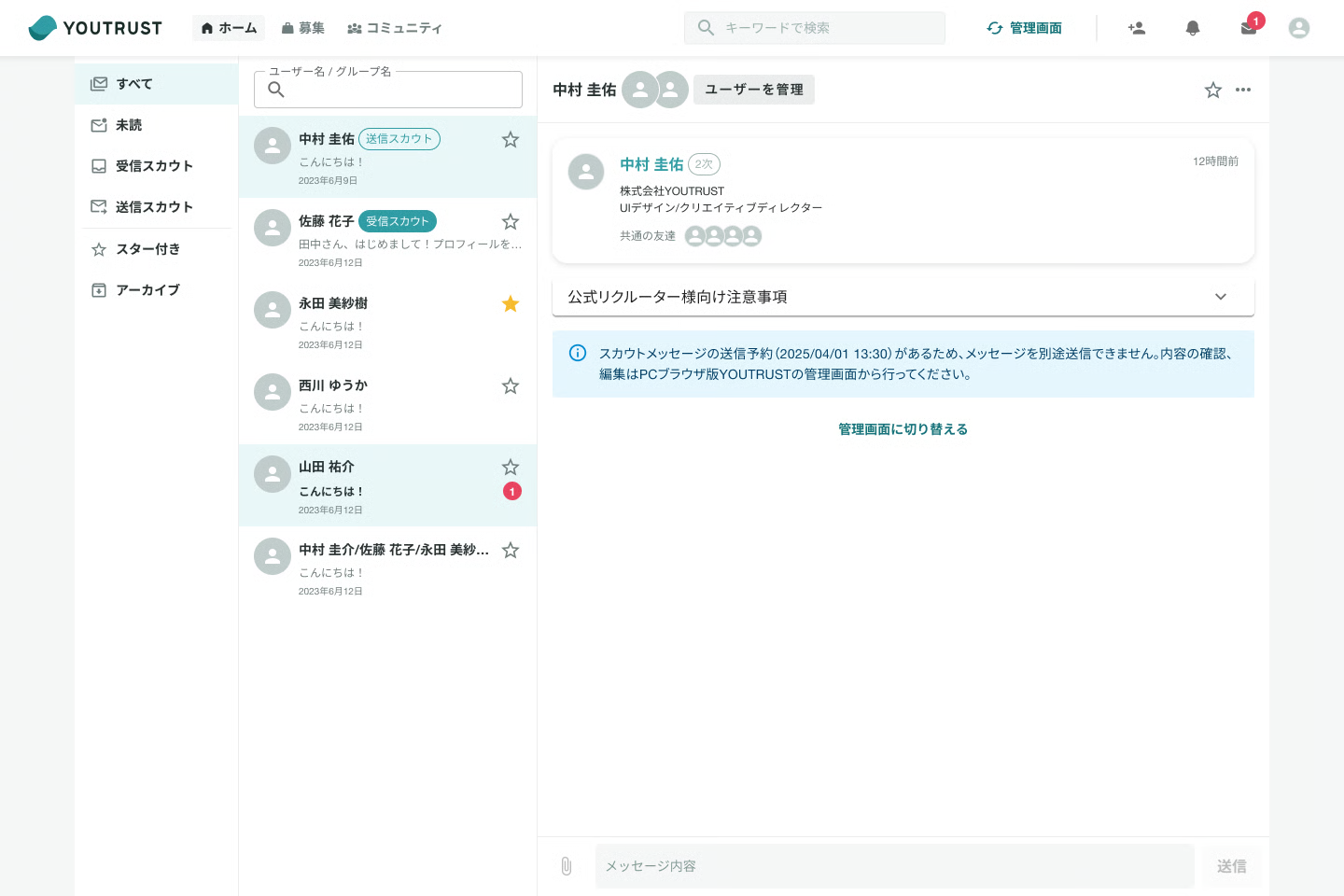Open 管理画面に切り替える link
1344x896 pixels.
pos(903,429)
